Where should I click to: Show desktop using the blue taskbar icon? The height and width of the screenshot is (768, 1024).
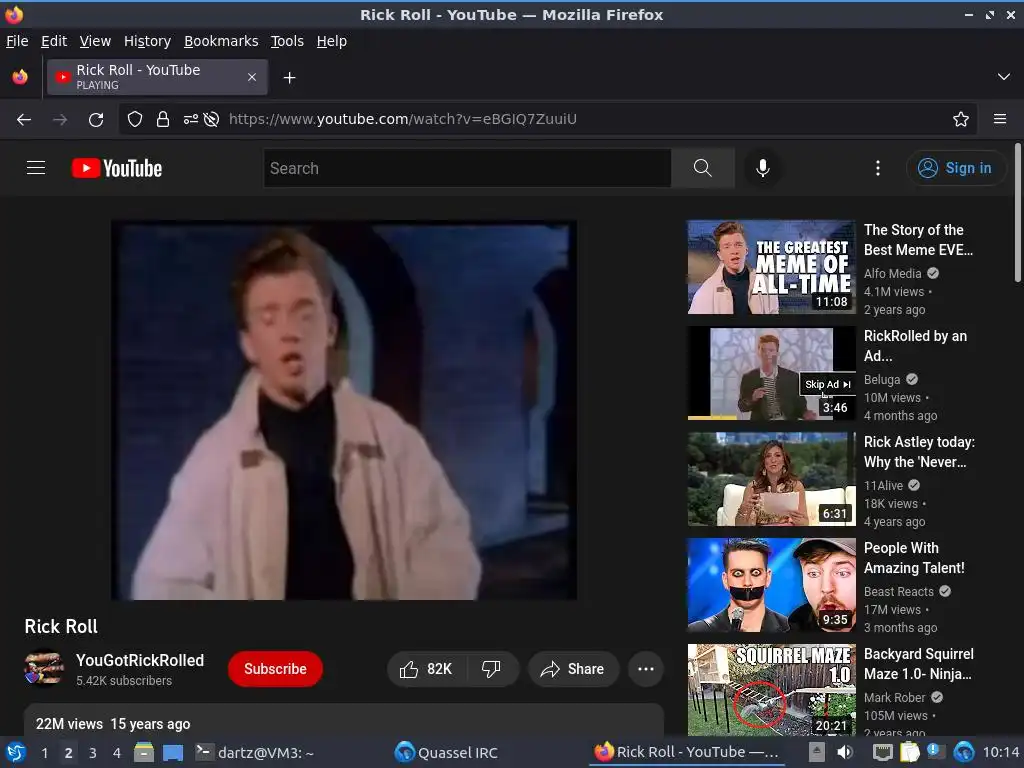(x=173, y=752)
